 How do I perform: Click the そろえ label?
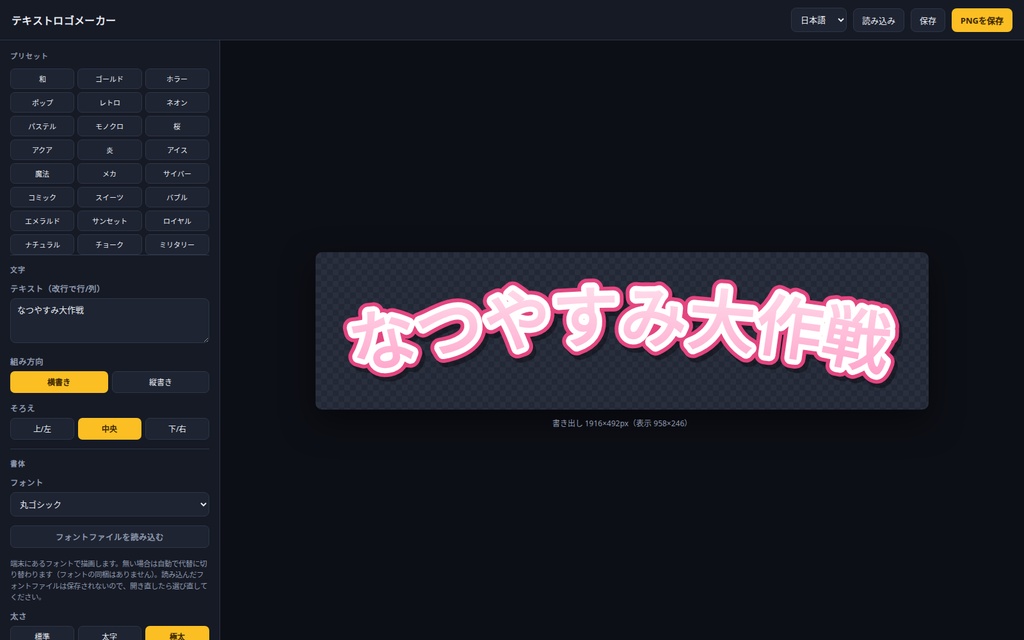[22, 408]
